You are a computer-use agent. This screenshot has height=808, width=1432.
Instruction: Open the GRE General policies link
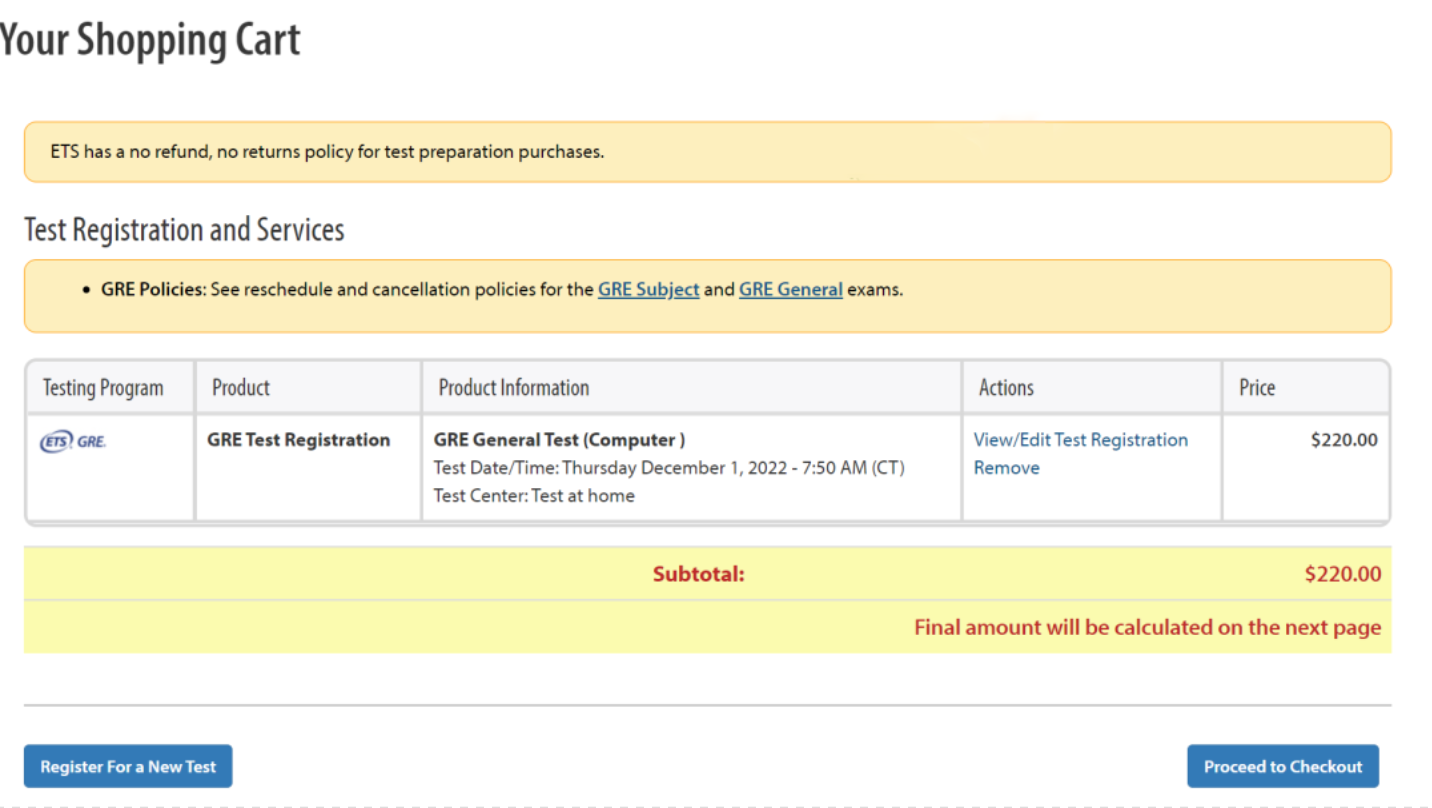tap(791, 290)
